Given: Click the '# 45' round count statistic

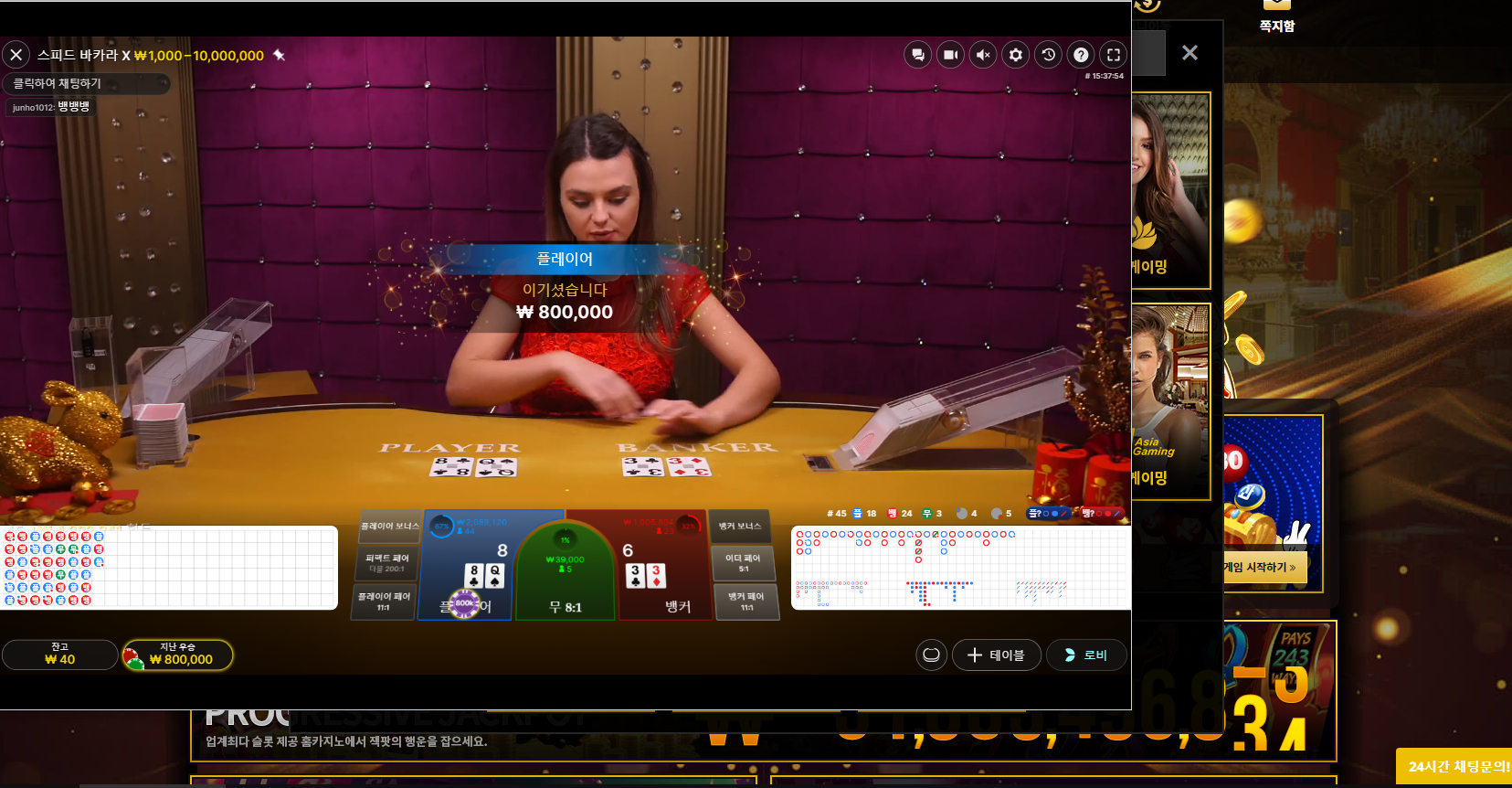Looking at the screenshot, I should click(836, 514).
